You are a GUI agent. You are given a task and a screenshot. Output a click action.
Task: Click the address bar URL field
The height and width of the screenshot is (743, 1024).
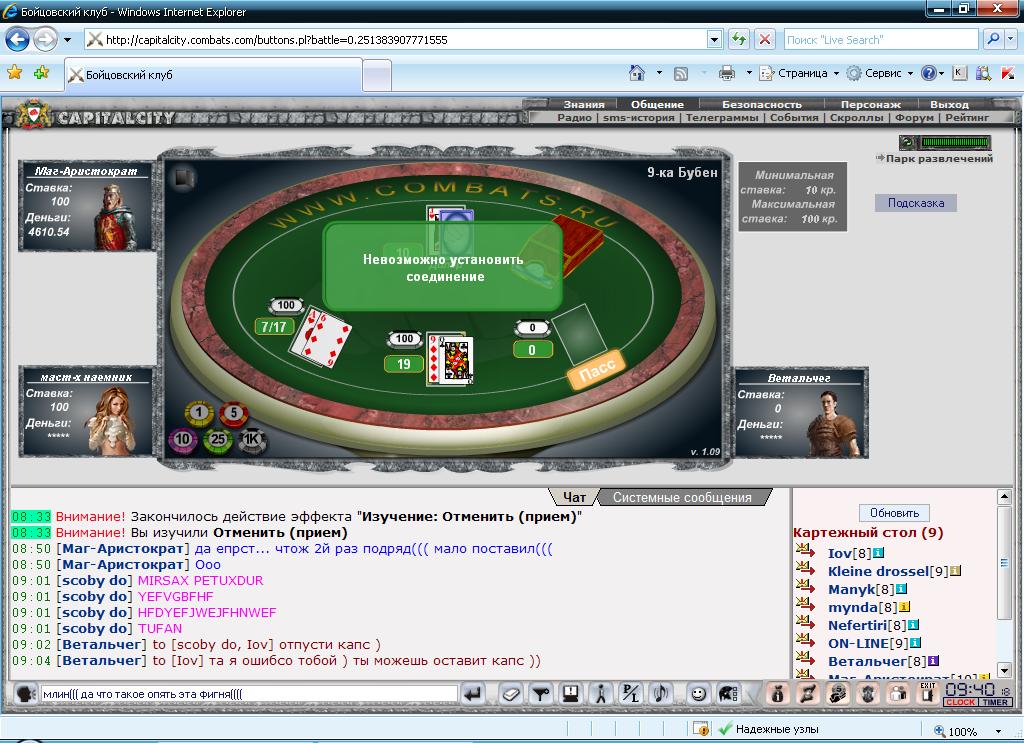point(396,40)
